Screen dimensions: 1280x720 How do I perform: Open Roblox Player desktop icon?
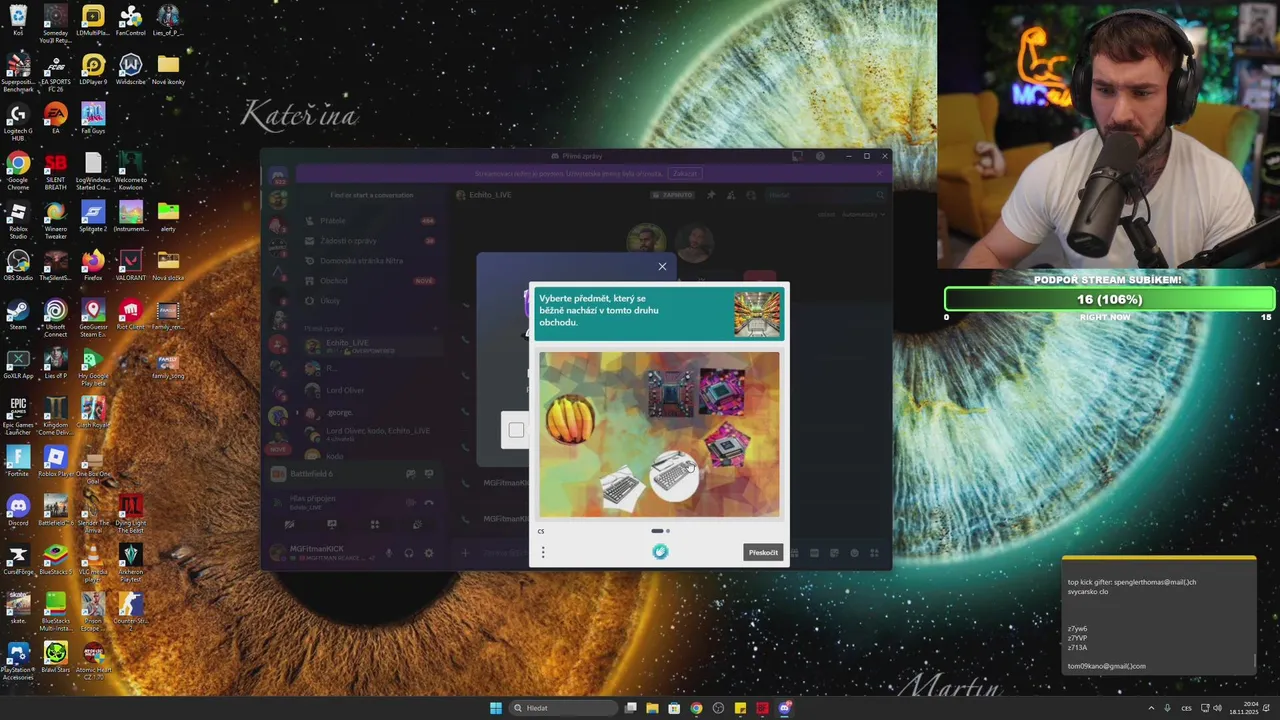(x=55, y=462)
